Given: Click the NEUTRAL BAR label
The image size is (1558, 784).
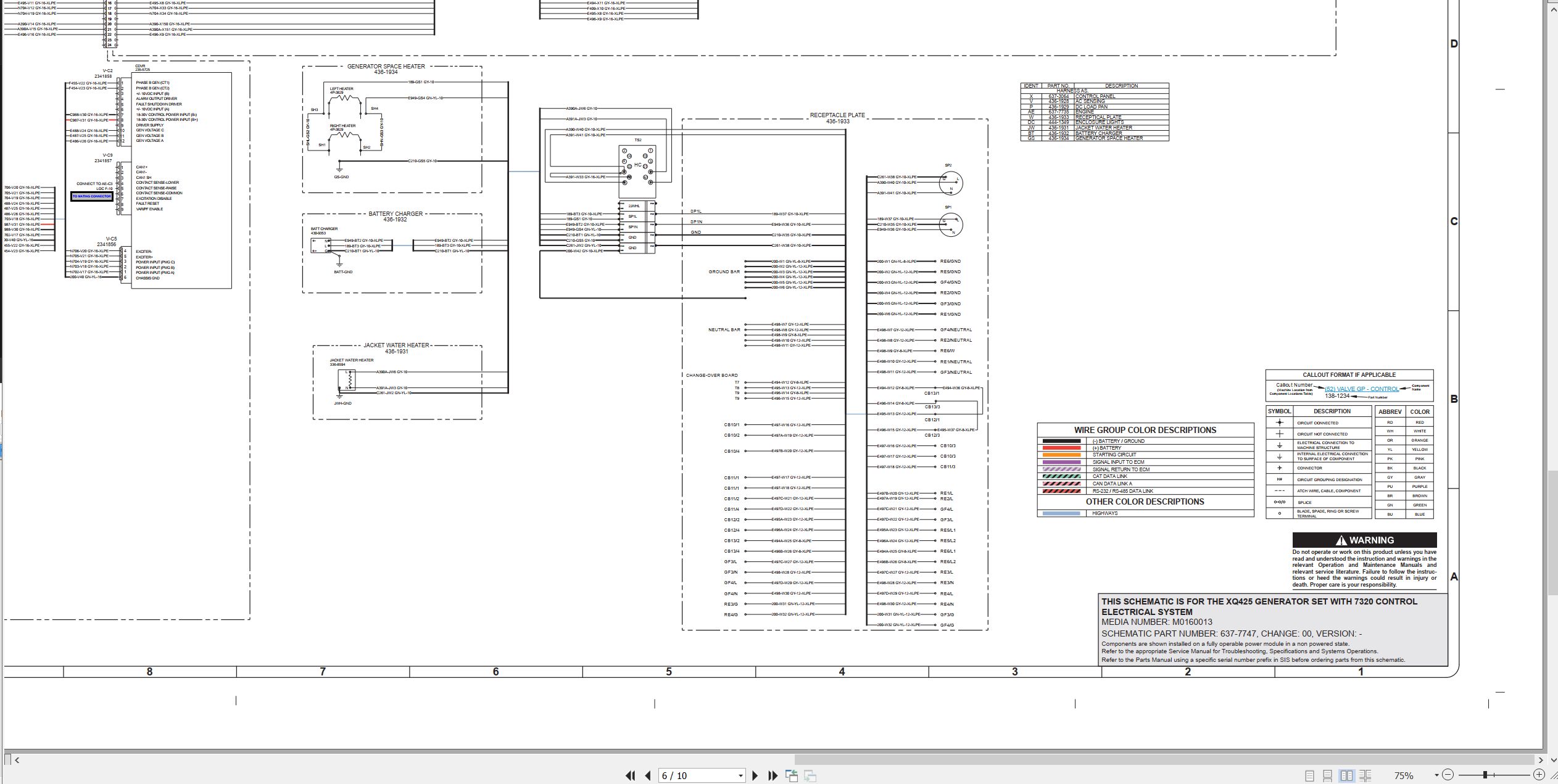Looking at the screenshot, I should pos(724,330).
